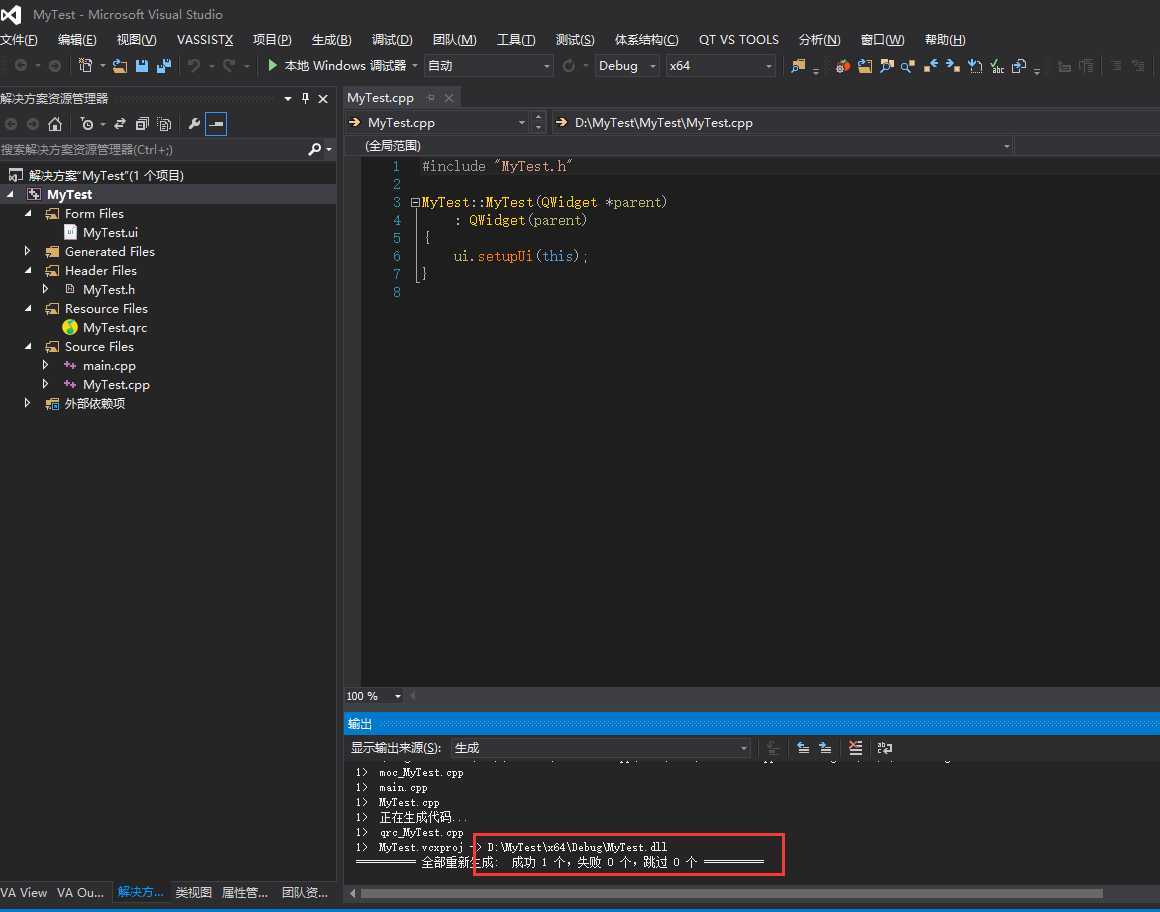
Task: Open the MyTest.cpp file navigation dropdown
Action: tap(437, 123)
